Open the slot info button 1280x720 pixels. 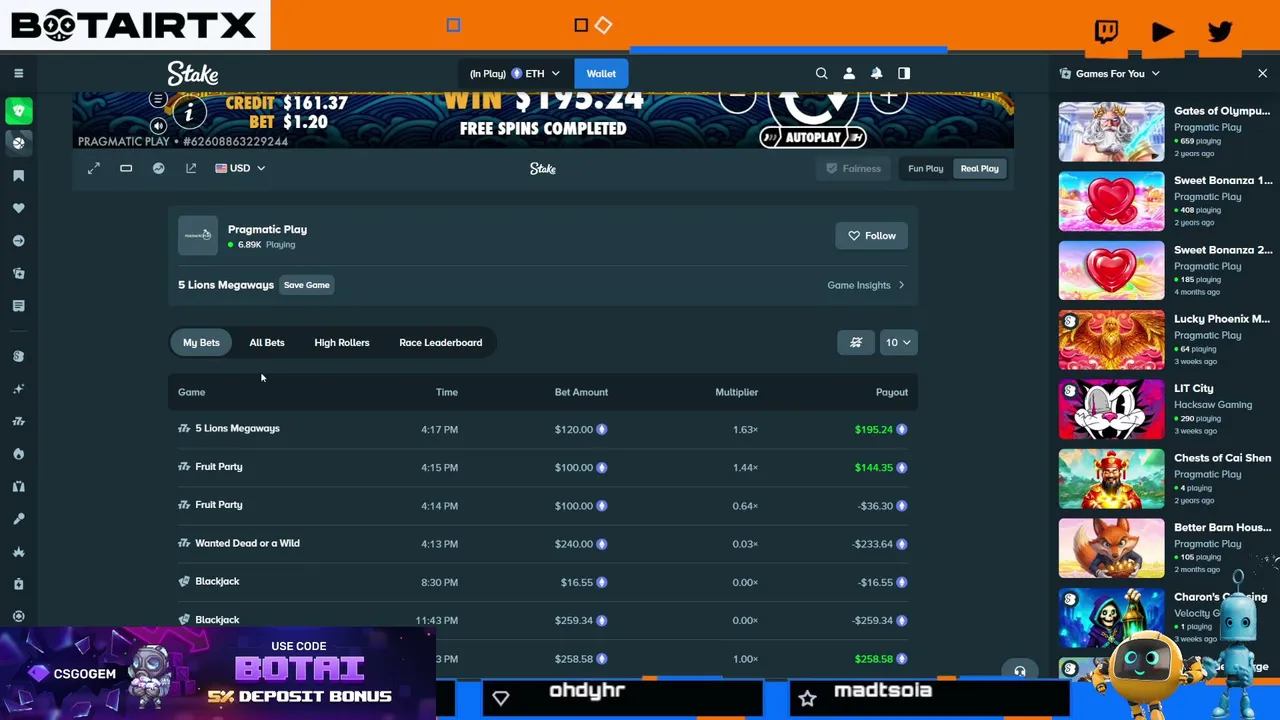[x=188, y=113]
